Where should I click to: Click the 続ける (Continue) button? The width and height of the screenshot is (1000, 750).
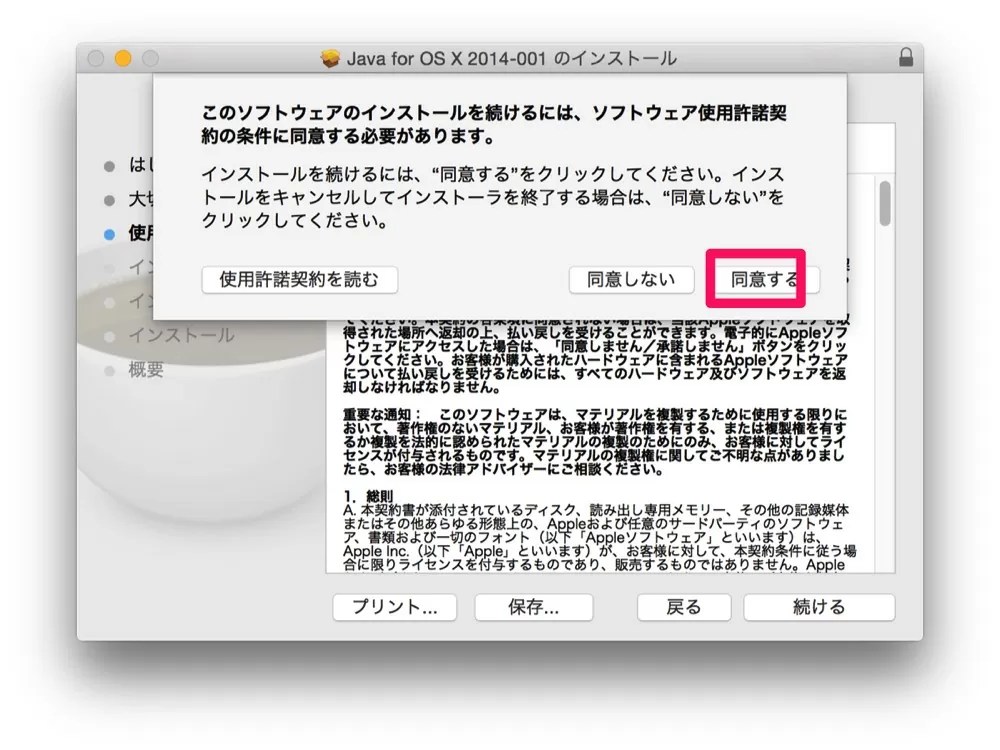pos(819,607)
